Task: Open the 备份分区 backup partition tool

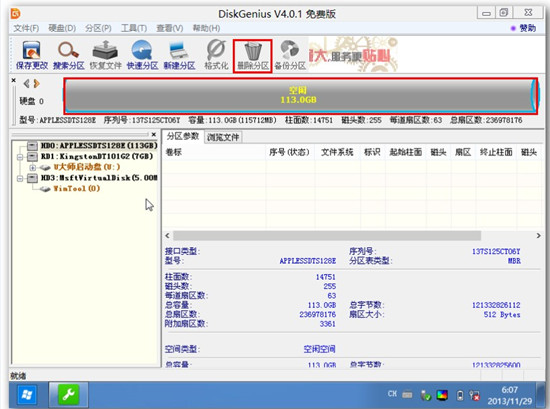Action: pyautogui.click(x=290, y=55)
